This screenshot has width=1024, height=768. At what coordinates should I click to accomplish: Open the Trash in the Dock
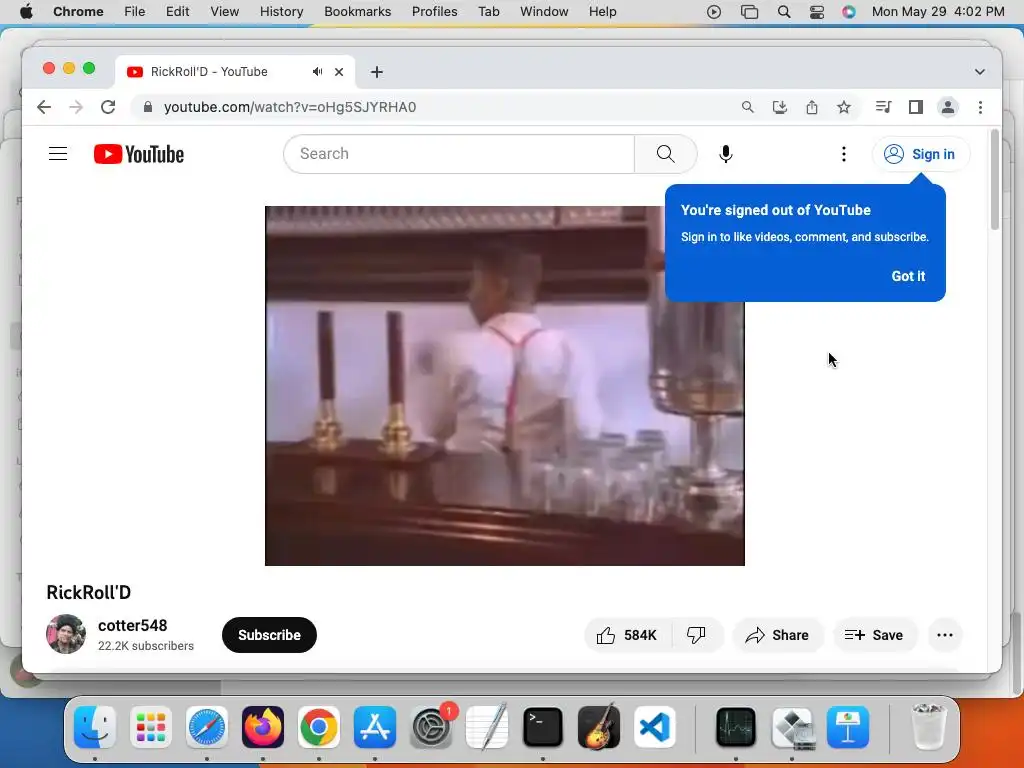pos(929,727)
